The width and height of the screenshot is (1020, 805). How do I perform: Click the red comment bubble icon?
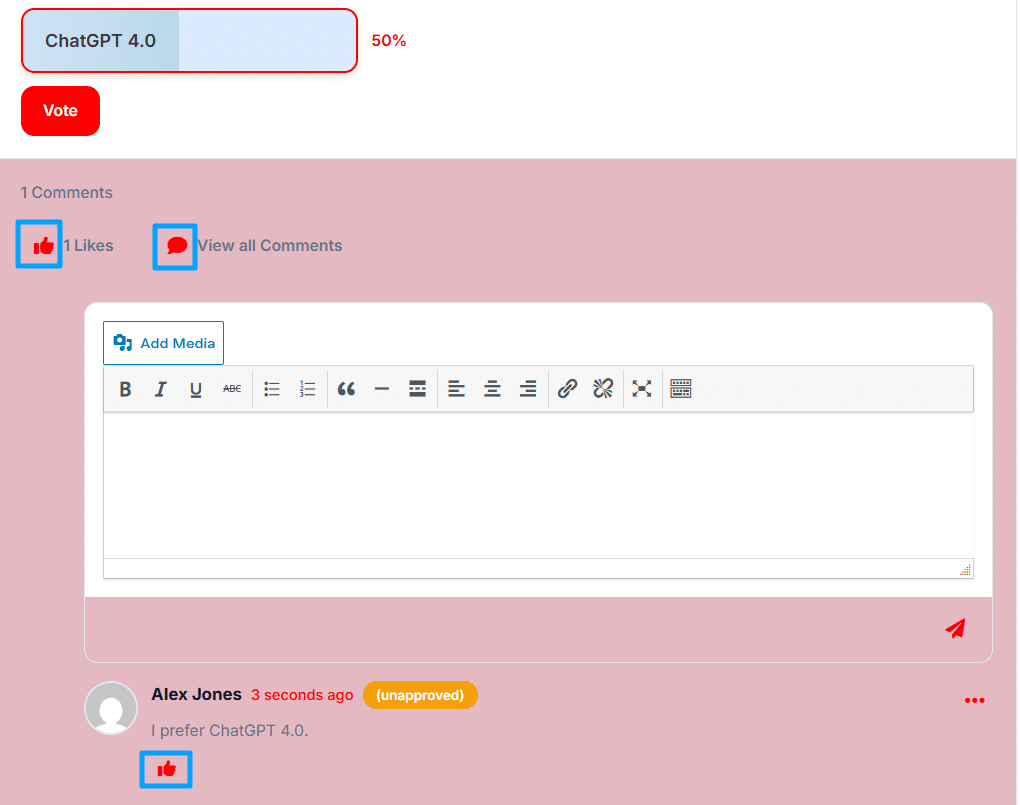click(177, 246)
